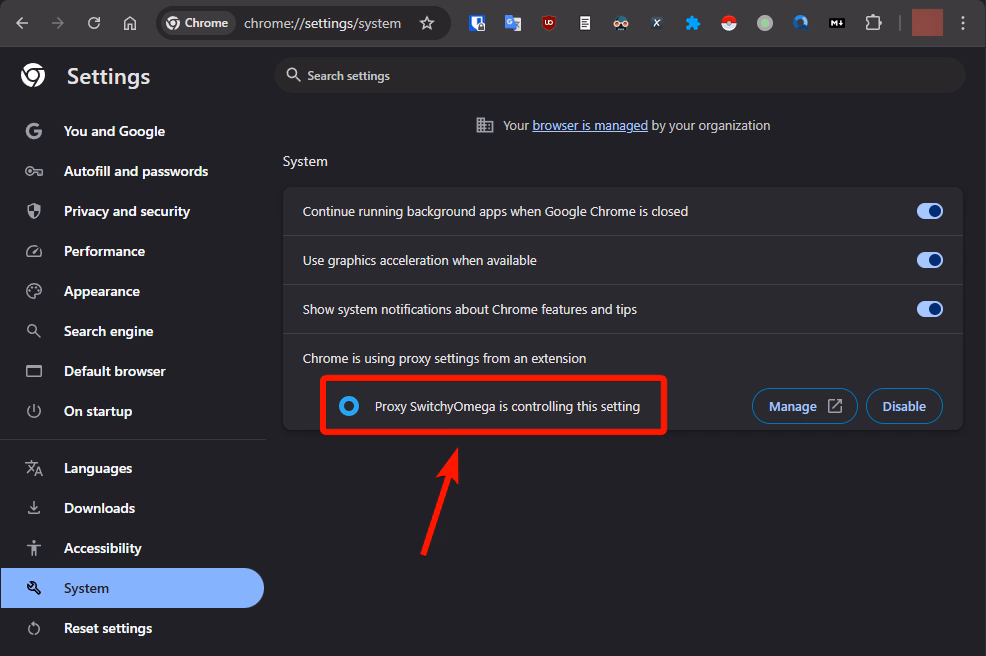The width and height of the screenshot is (986, 656).
Task: Open the Google Translate extension
Action: coord(513,23)
